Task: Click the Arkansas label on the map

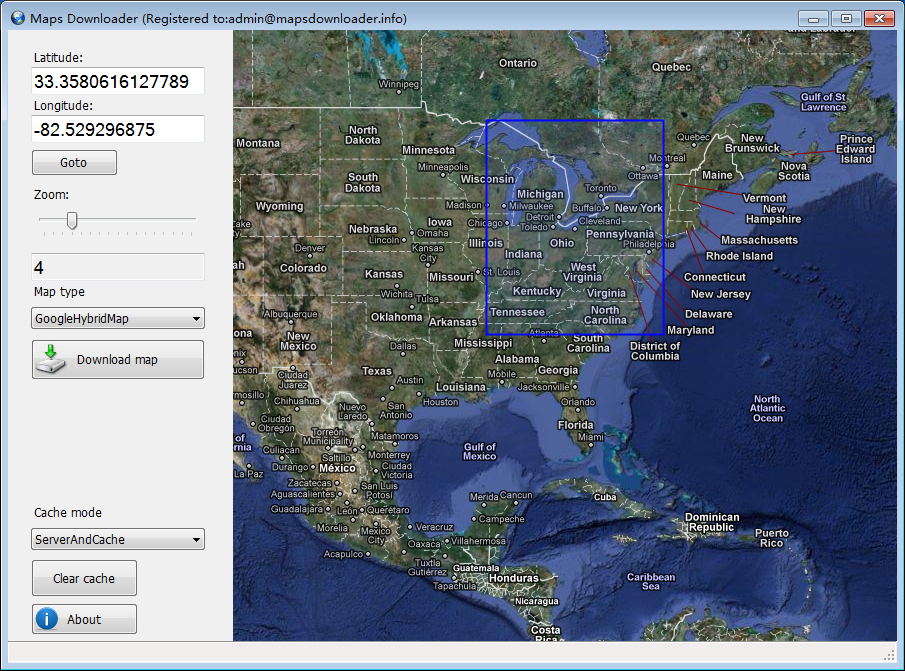Action: 453,322
